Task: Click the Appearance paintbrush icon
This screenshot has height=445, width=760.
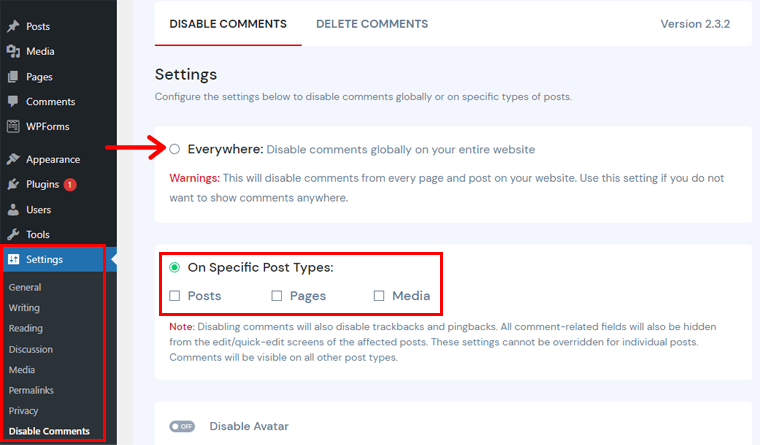Action: (x=13, y=159)
